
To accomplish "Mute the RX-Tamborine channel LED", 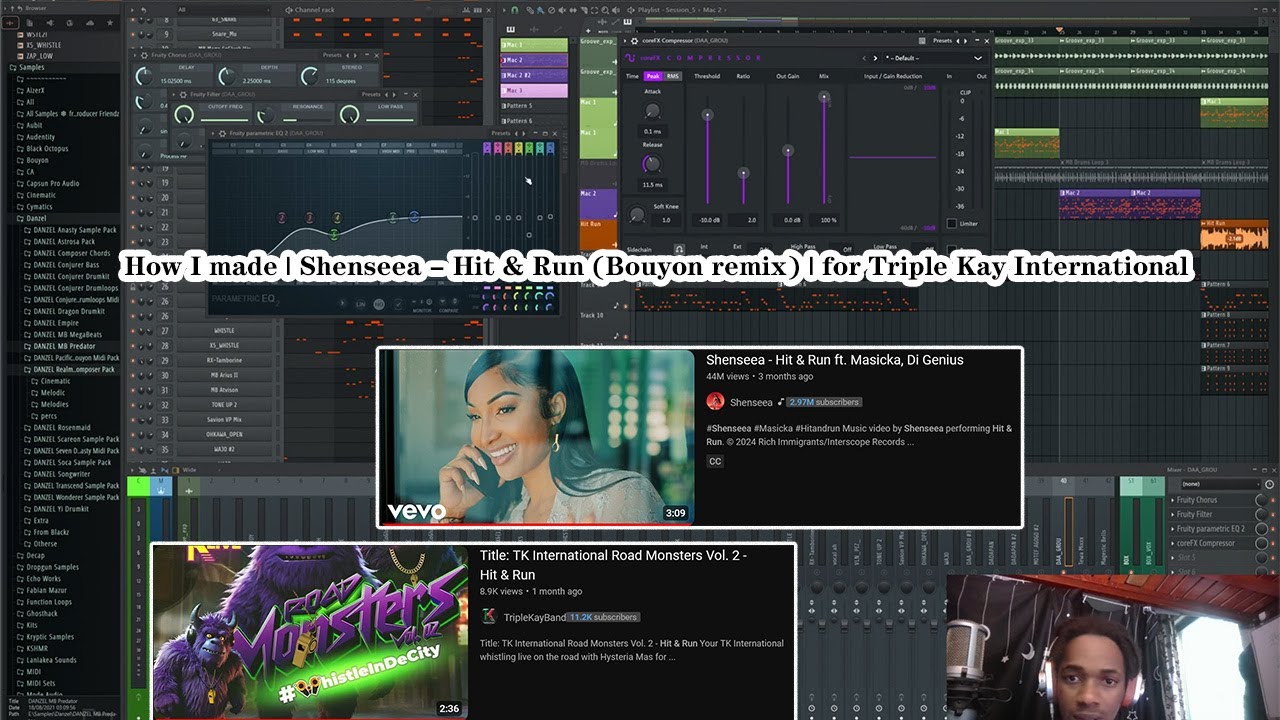I will (x=133, y=360).
